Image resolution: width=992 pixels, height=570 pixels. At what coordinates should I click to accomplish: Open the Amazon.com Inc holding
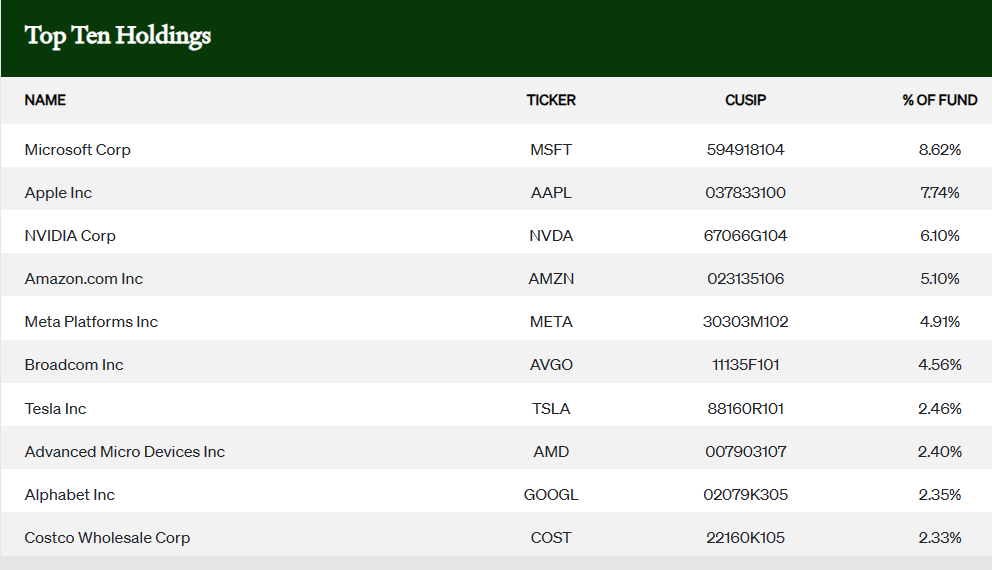pos(83,279)
